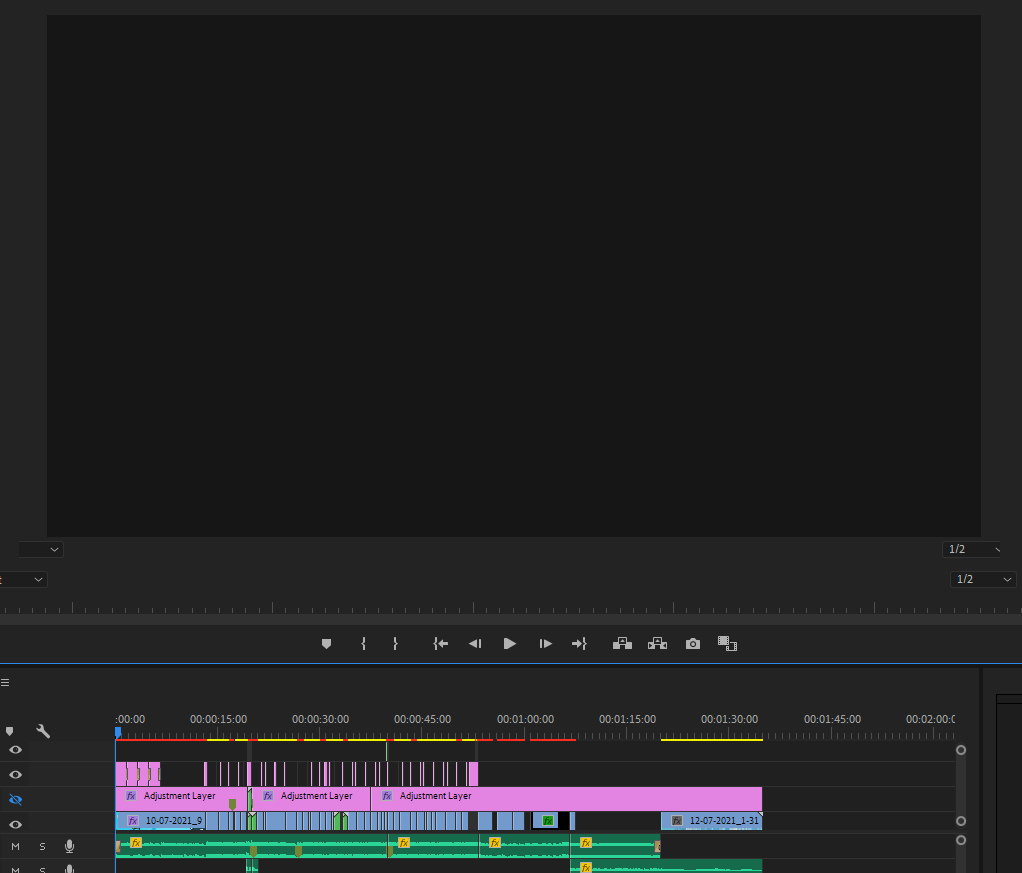Open the dropdown below the monitor's left edge

[40, 548]
